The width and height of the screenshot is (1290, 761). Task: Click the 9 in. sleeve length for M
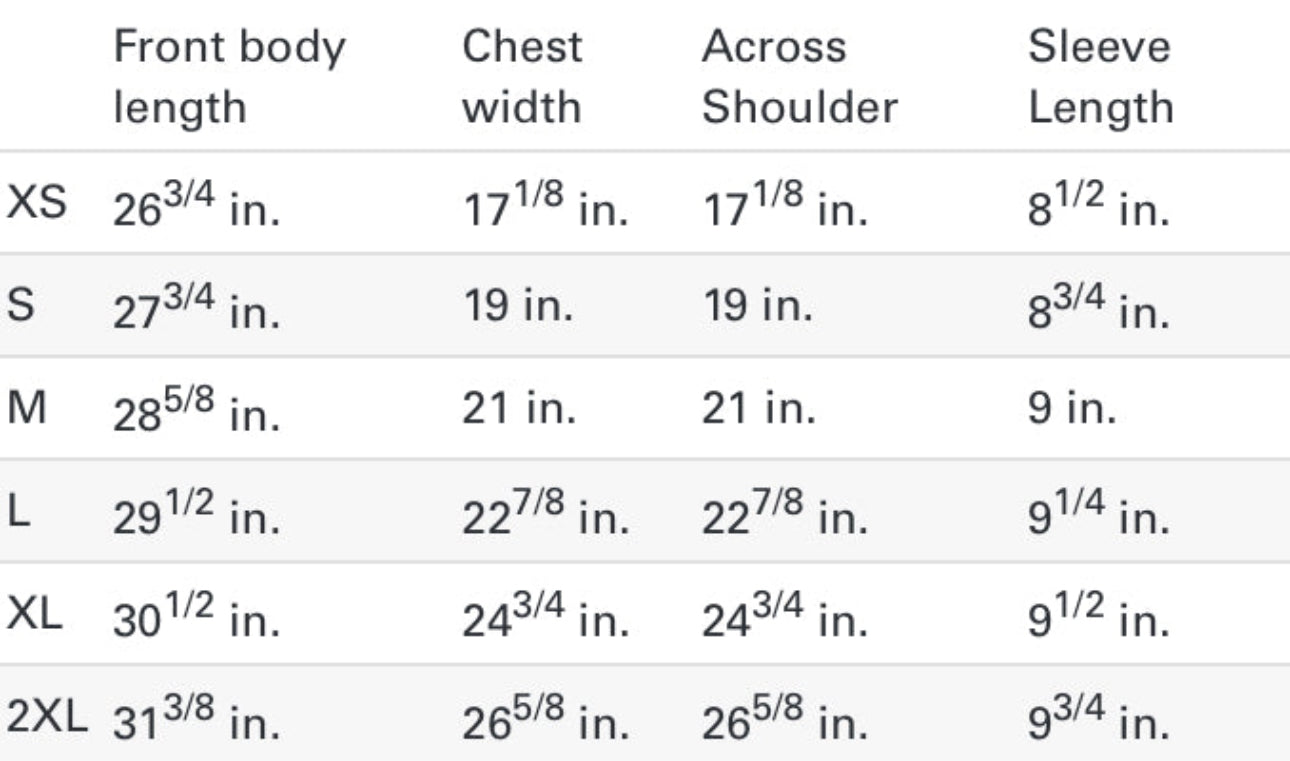pyautogui.click(x=1070, y=409)
